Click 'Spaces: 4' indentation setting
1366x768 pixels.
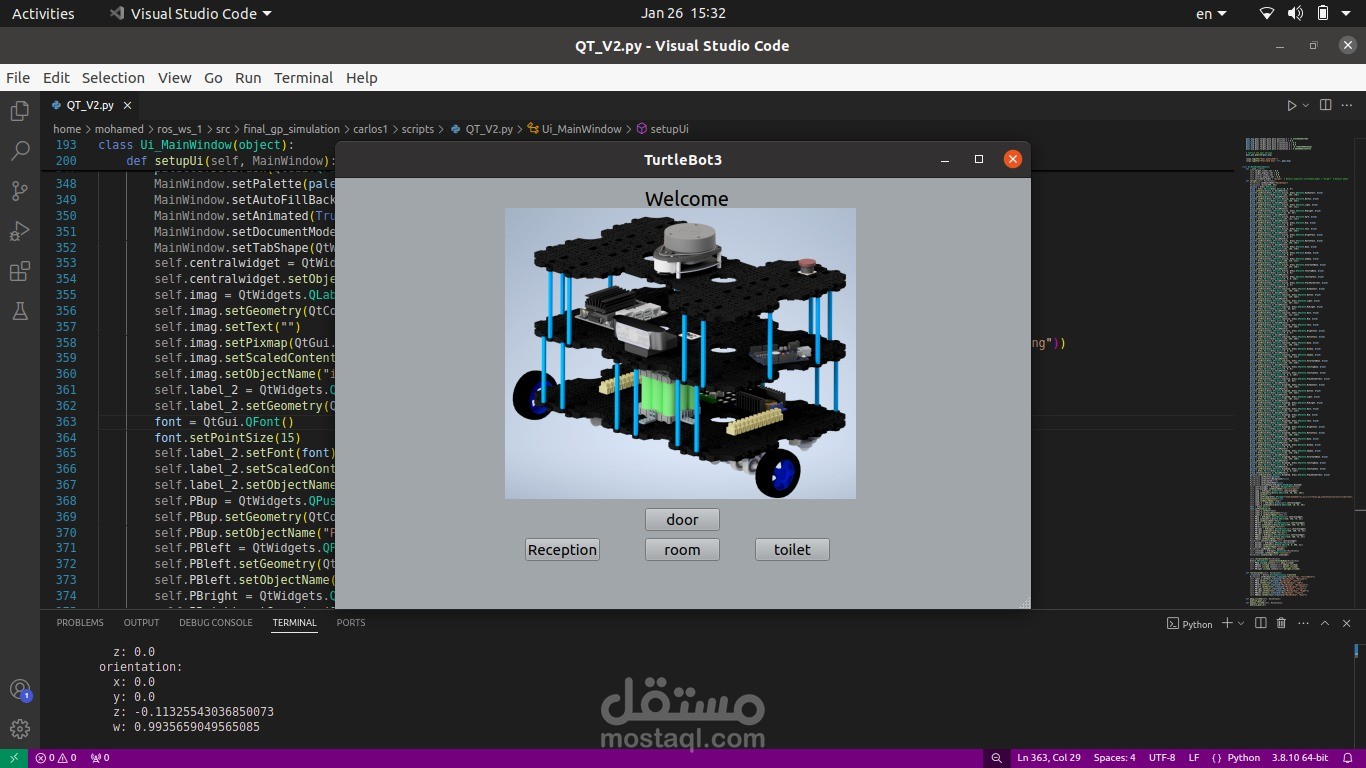point(1114,758)
